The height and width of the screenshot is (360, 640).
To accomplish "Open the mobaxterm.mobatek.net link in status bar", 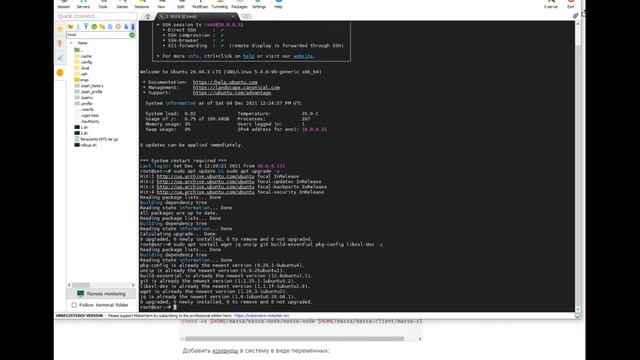I will click(x=261, y=316).
